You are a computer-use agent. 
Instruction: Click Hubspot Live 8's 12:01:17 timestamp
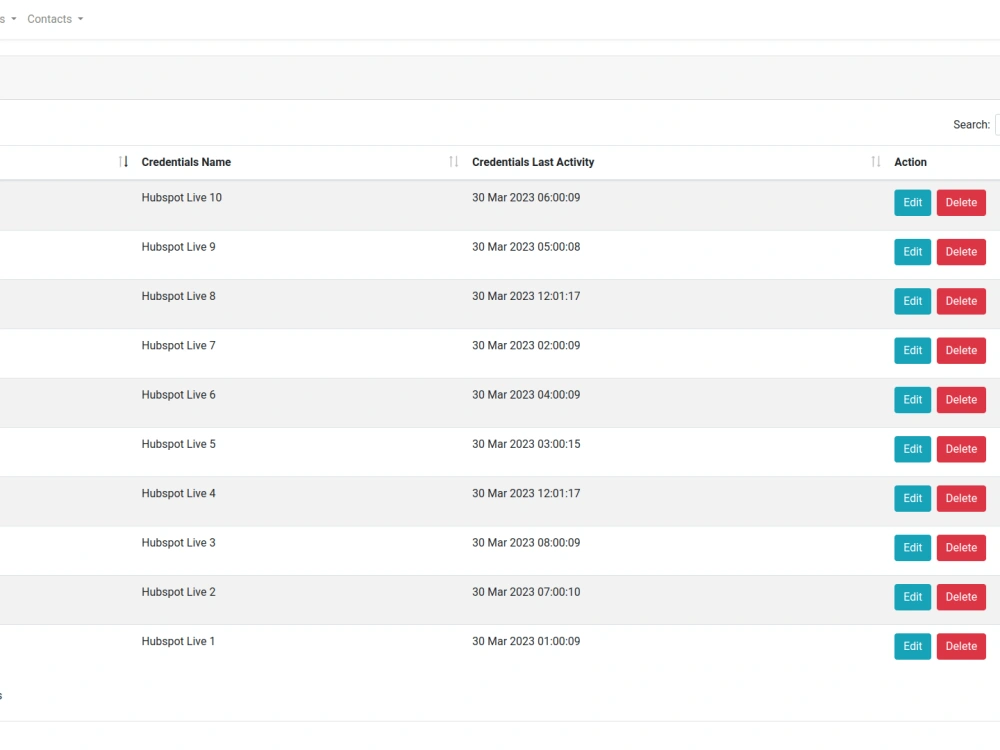[x=526, y=296]
